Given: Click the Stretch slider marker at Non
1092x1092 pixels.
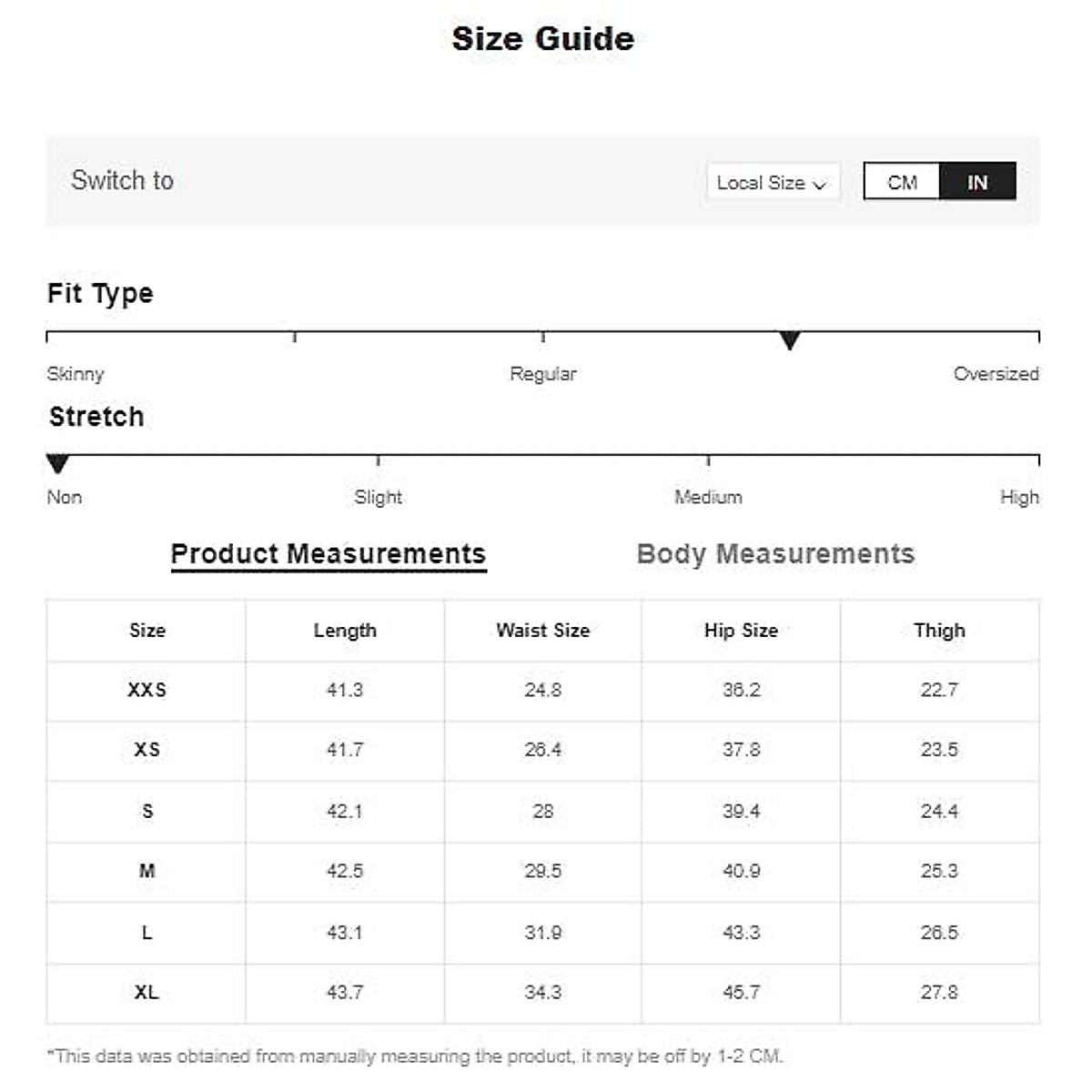Looking at the screenshot, I should (57, 464).
